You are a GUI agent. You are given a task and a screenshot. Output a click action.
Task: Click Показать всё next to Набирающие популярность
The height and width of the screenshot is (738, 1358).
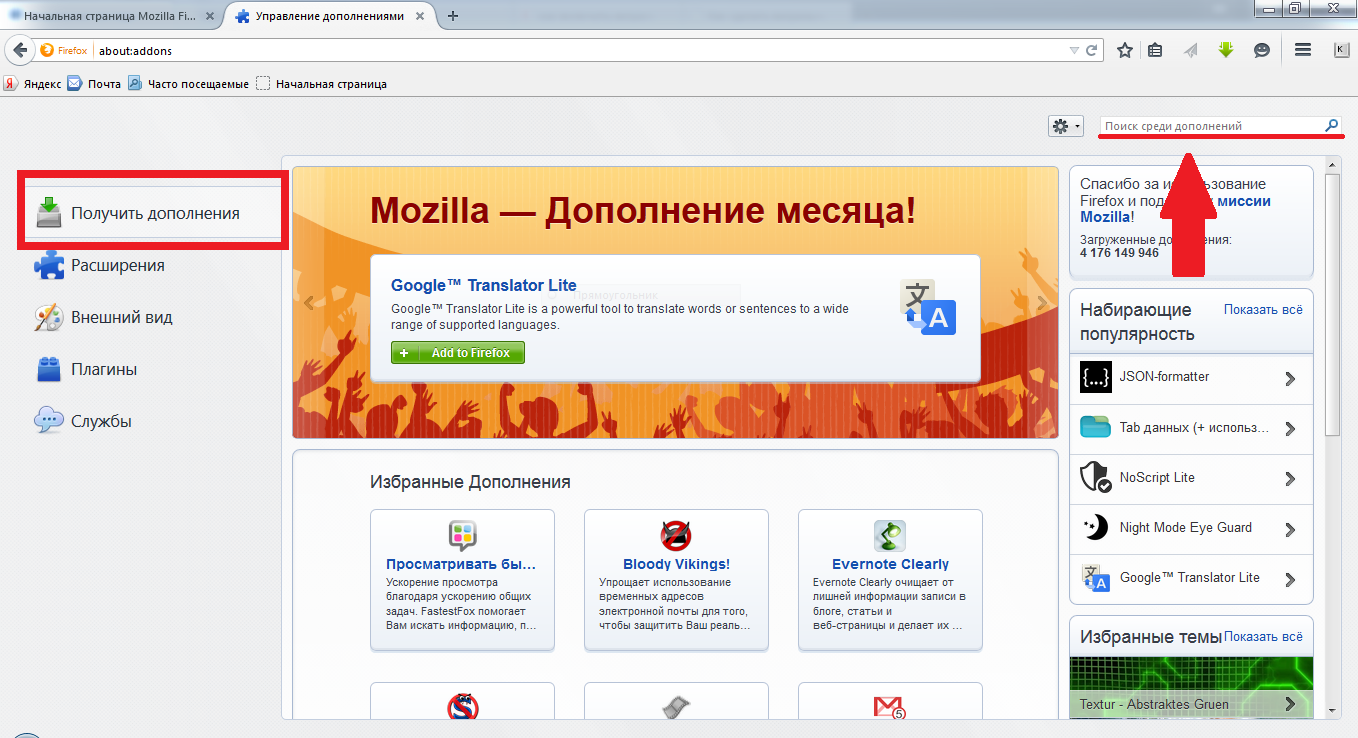1263,310
